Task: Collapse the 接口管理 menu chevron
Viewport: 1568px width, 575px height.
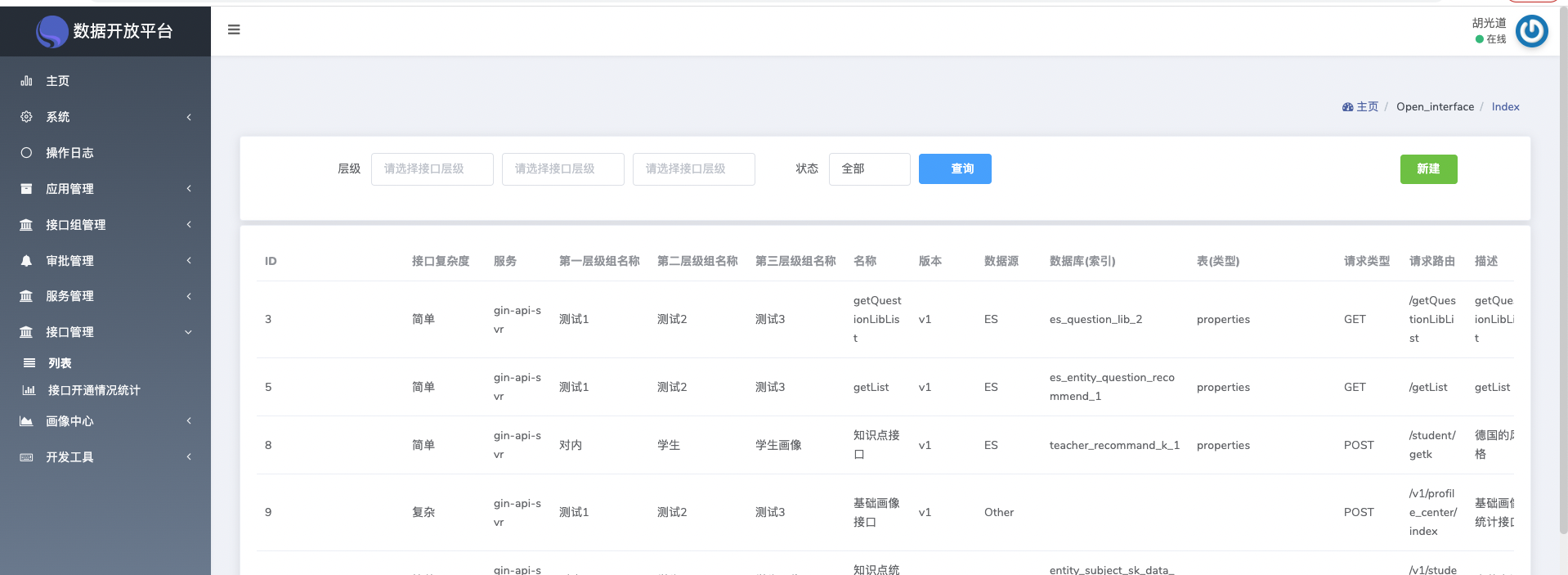Action: tap(189, 332)
